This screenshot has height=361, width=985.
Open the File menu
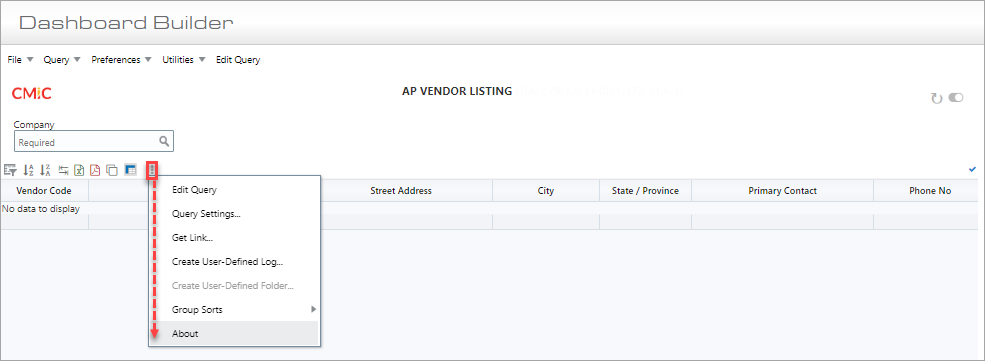[x=20, y=60]
